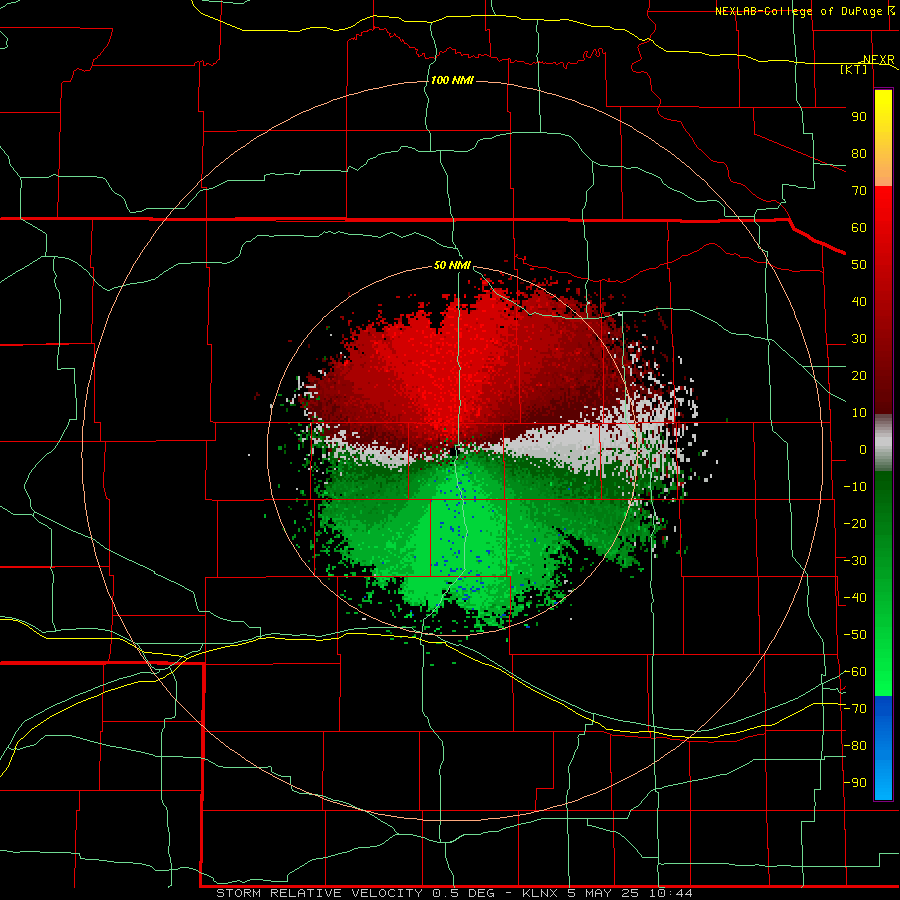Click the 20 value on velocity scale

(859, 375)
